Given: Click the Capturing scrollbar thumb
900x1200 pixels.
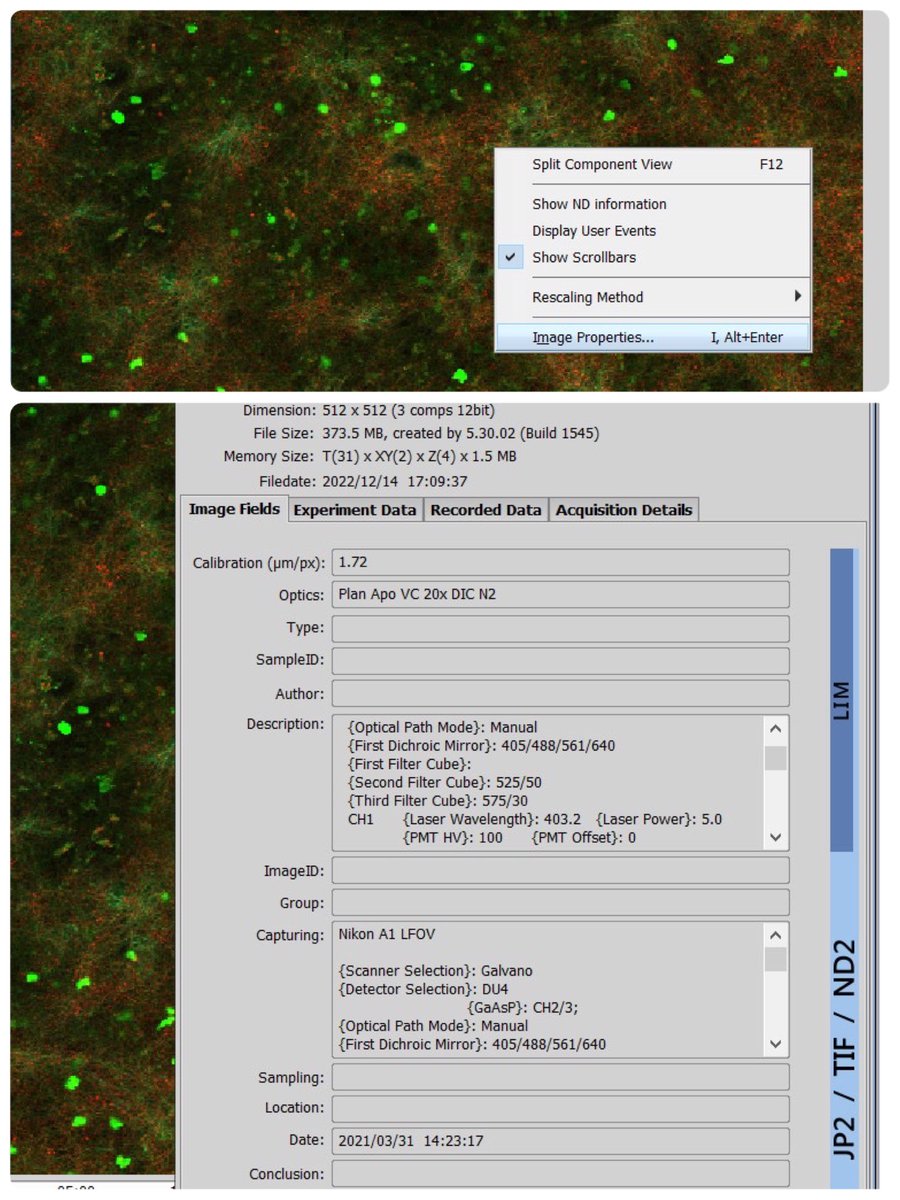Looking at the screenshot, I should point(776,960).
